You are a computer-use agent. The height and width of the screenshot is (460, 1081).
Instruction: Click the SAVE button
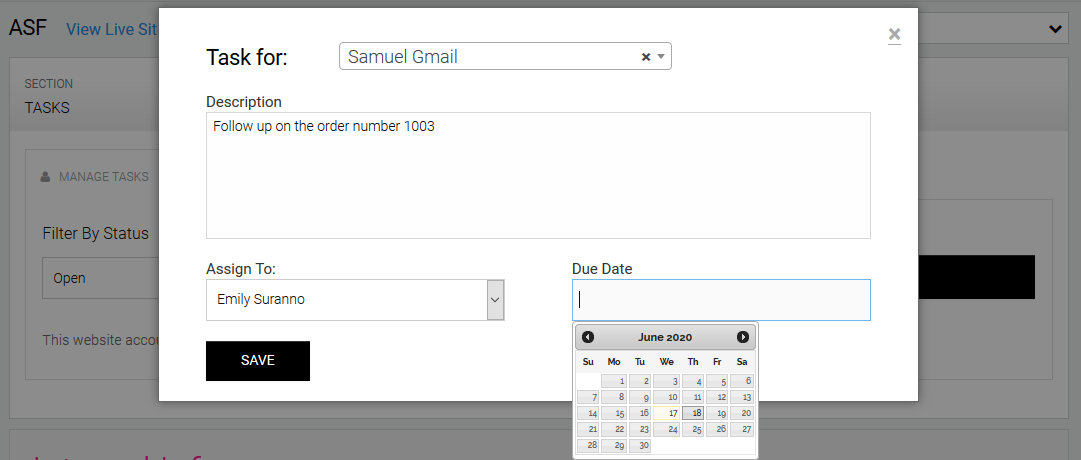[x=258, y=361]
